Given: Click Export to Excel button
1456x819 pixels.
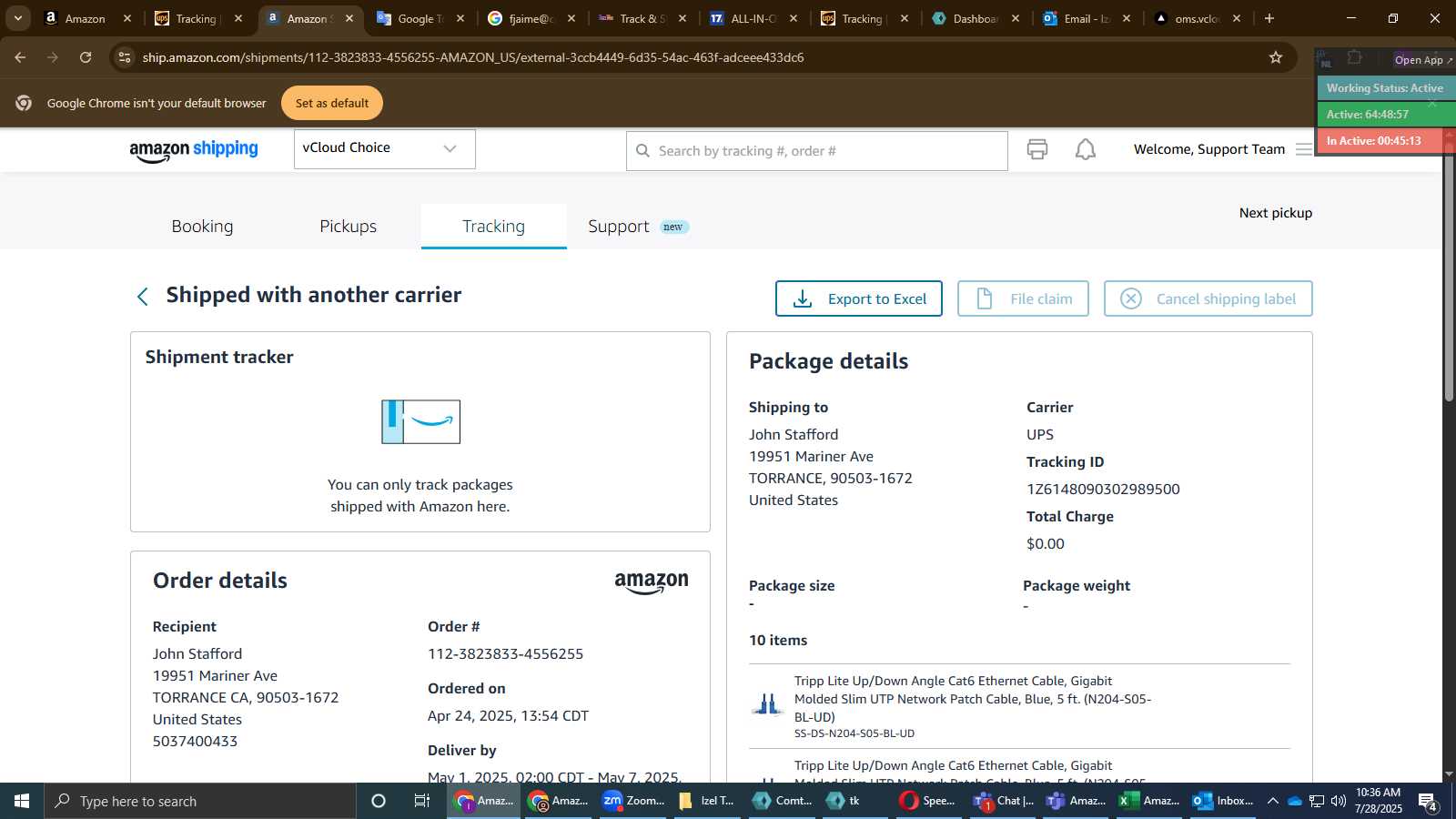Looking at the screenshot, I should pos(858,298).
